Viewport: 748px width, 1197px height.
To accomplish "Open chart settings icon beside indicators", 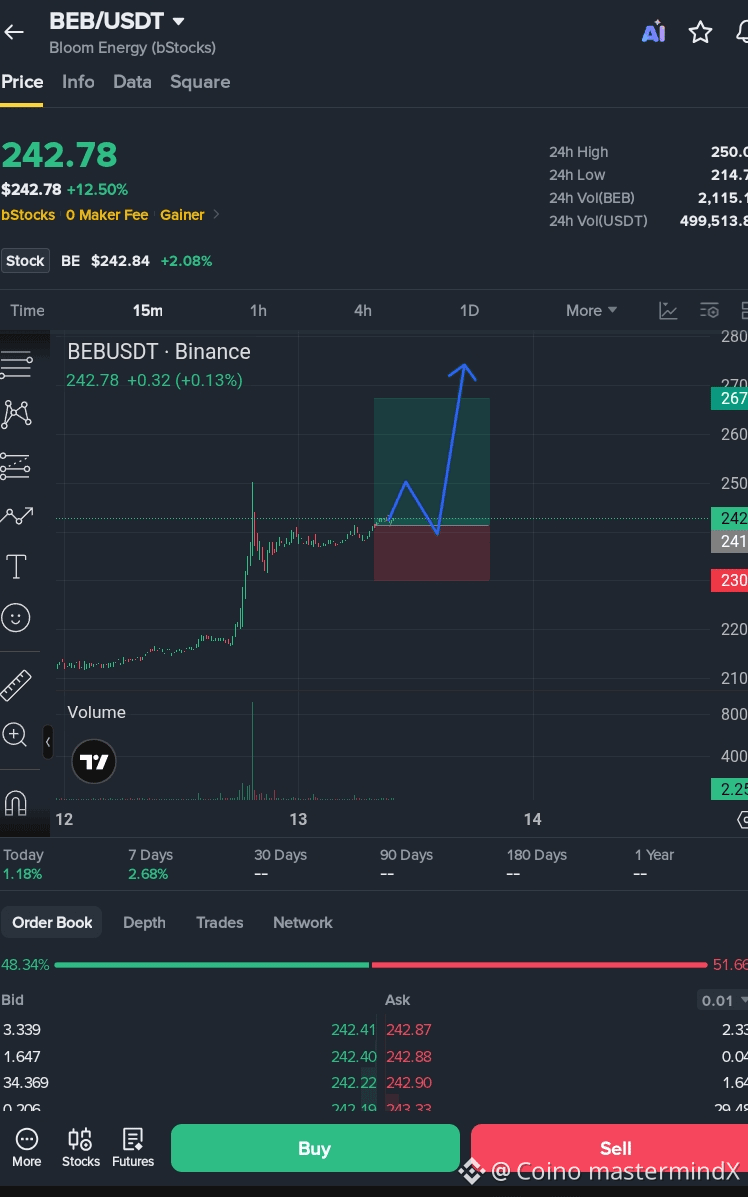I will pos(709,310).
